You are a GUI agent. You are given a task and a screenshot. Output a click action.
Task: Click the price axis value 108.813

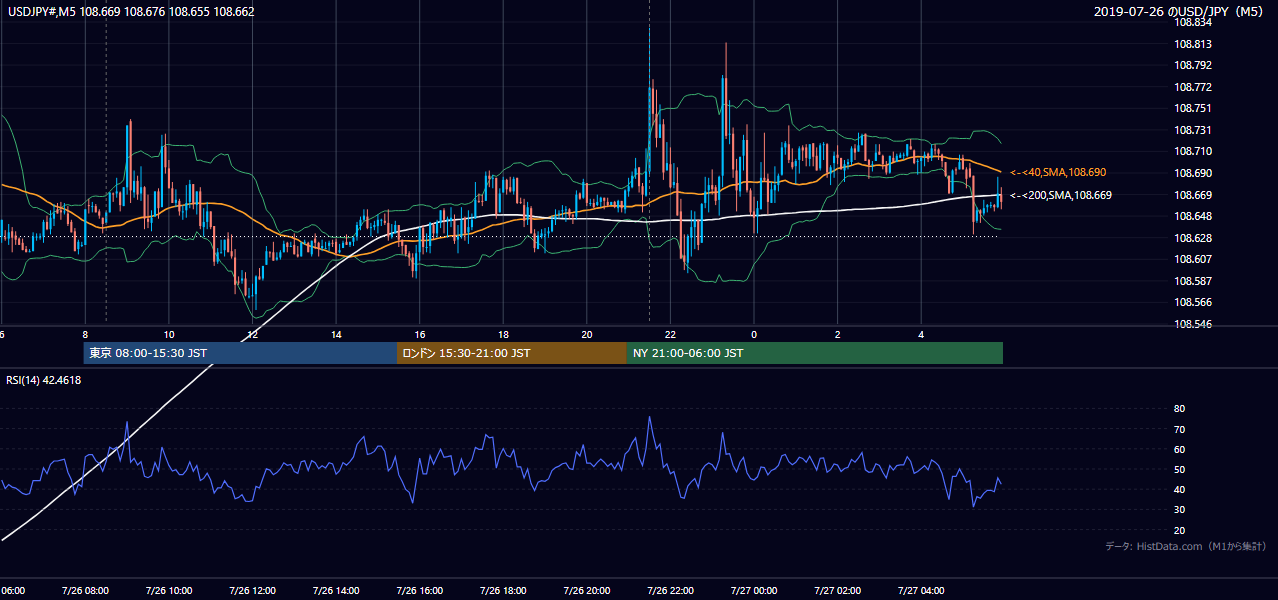[x=1194, y=44]
